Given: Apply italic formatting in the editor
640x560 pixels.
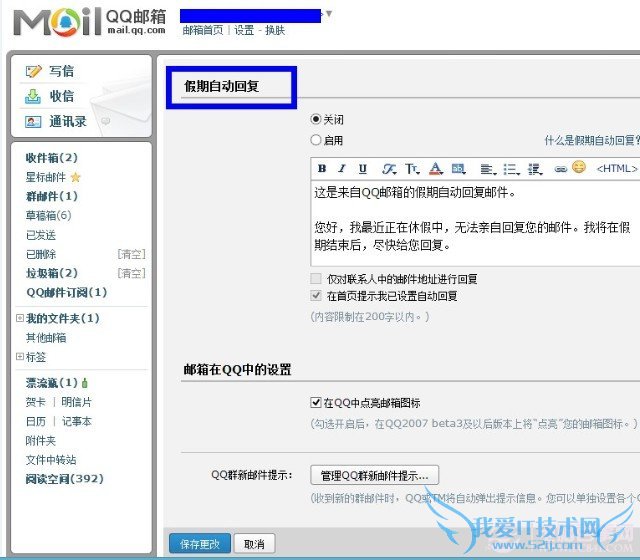Looking at the screenshot, I should coord(342,168).
